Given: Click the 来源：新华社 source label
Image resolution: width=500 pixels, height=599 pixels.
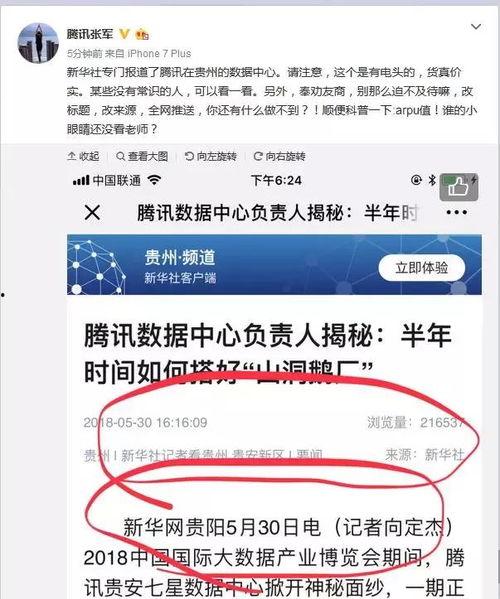Looking at the screenshot, I should pyautogui.click(x=425, y=455).
